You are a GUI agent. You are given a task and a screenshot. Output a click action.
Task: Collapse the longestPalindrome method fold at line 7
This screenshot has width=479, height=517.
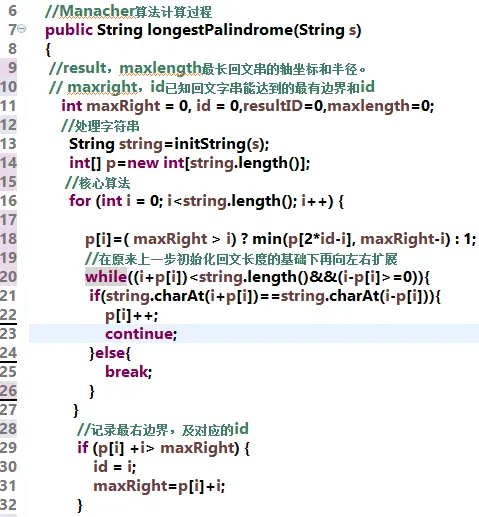coord(21,29)
